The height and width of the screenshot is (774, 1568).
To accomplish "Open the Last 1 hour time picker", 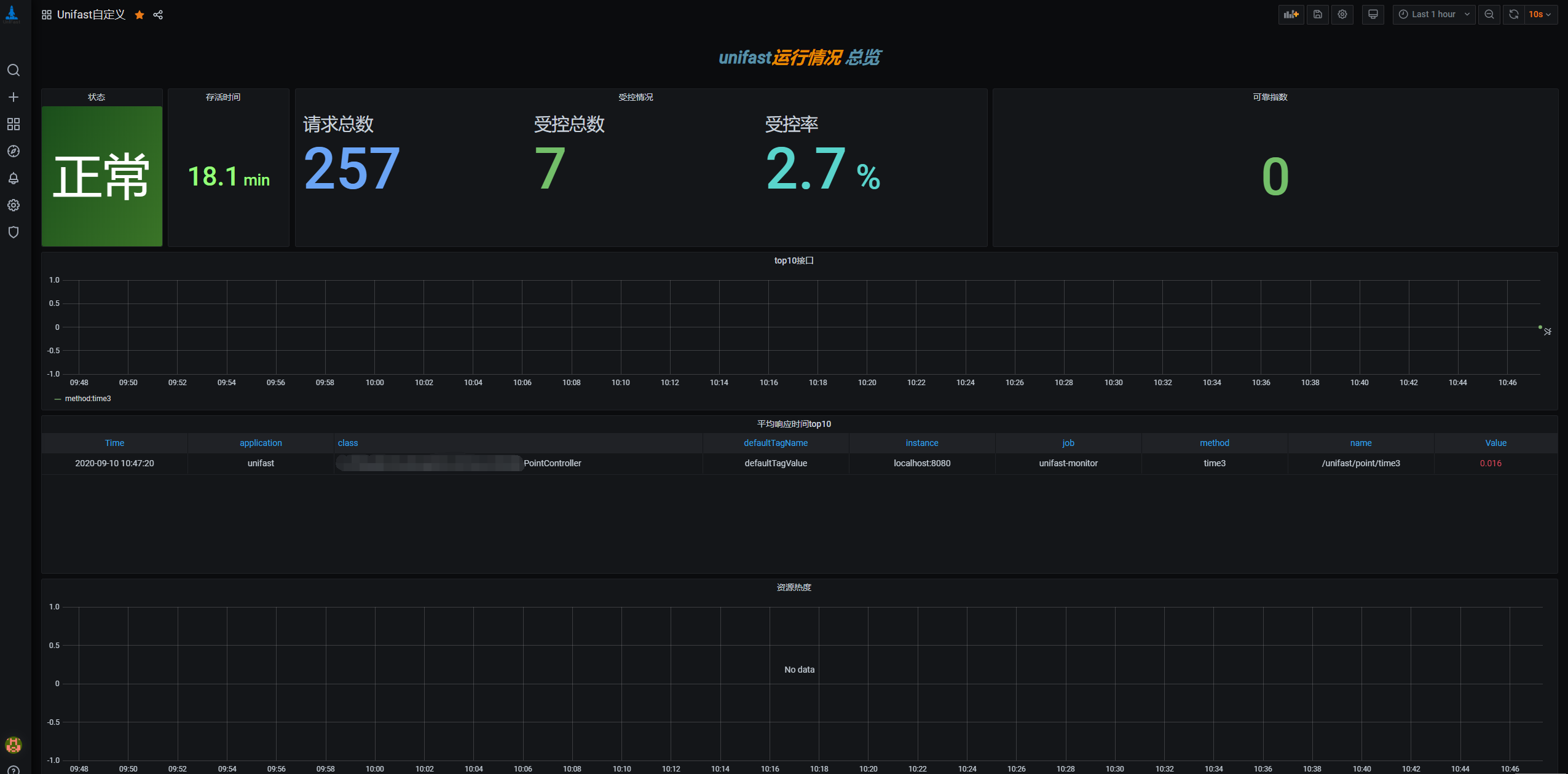I will 1433,14.
